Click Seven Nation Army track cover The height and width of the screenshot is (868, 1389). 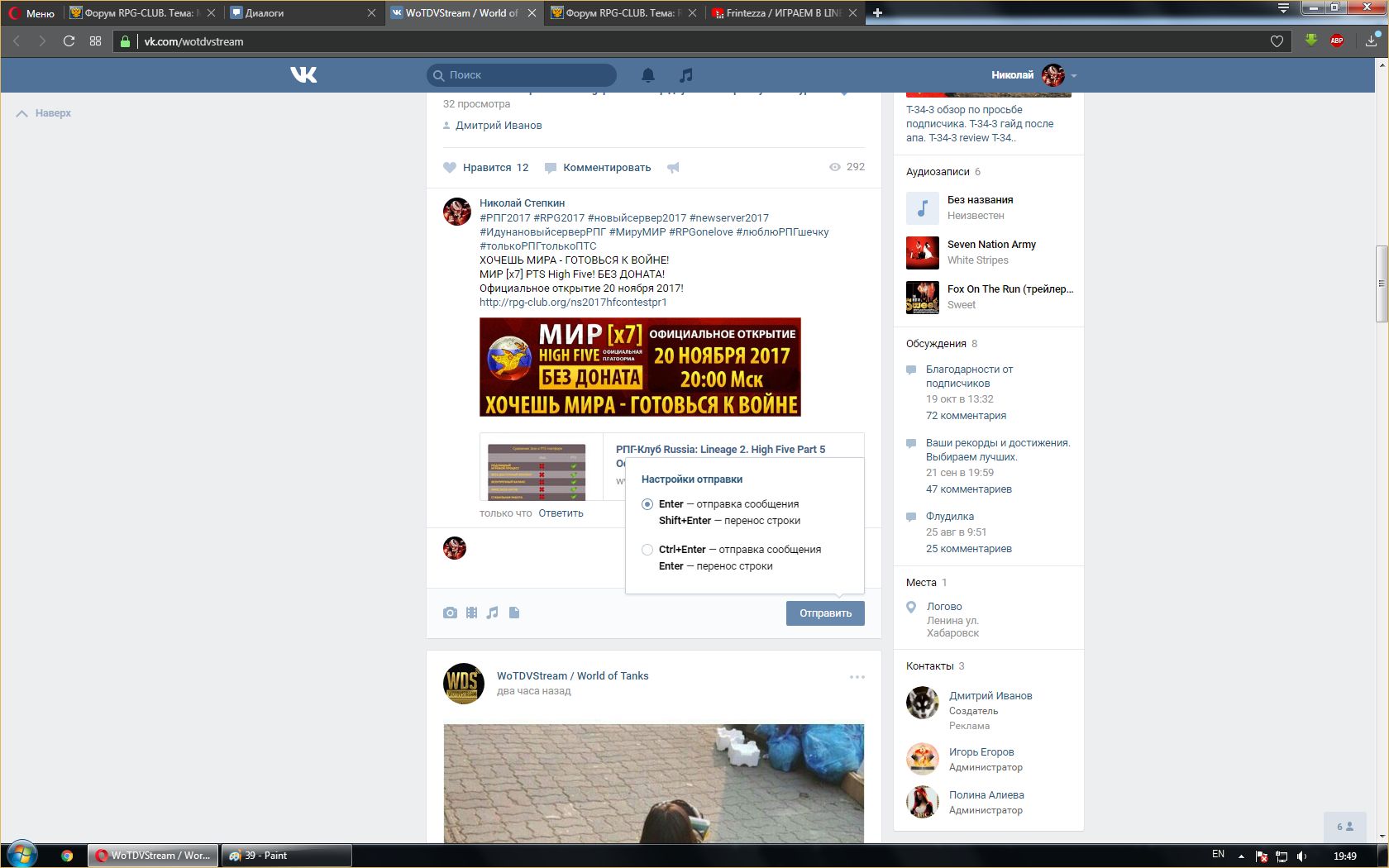point(923,252)
